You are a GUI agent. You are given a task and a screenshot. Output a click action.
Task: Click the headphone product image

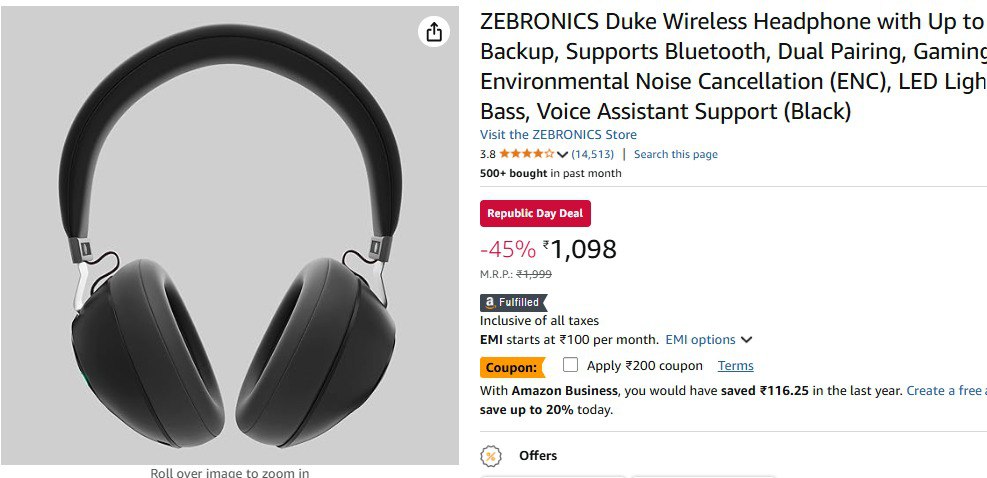point(229,237)
